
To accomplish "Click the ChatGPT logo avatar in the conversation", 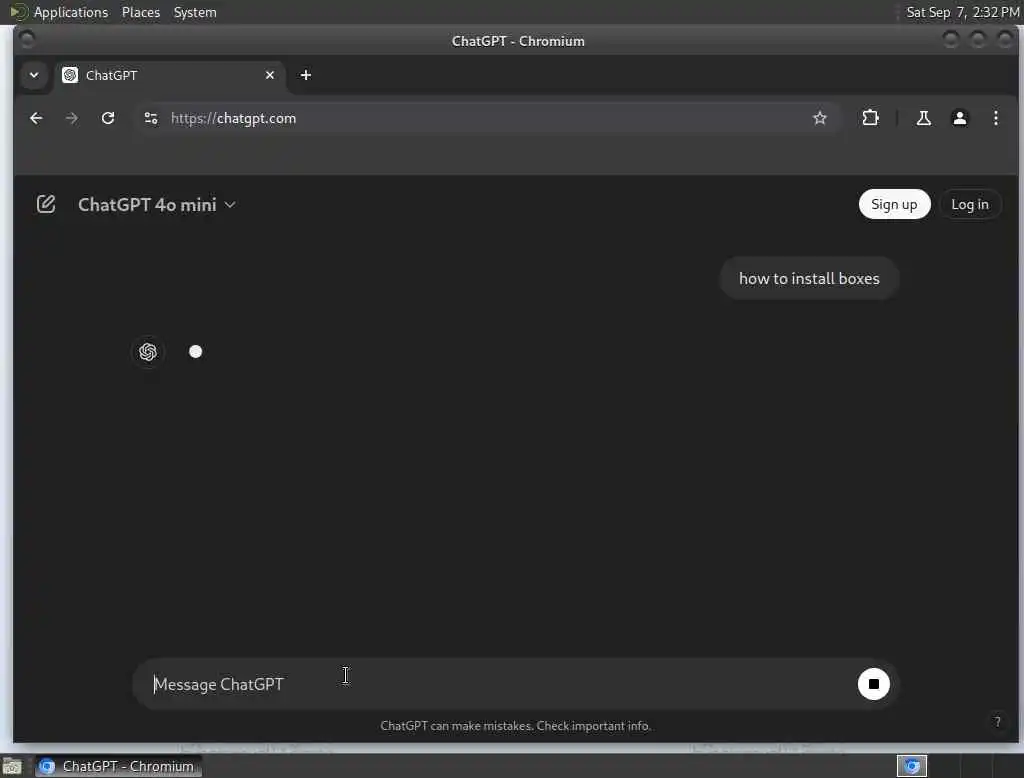I will [148, 352].
